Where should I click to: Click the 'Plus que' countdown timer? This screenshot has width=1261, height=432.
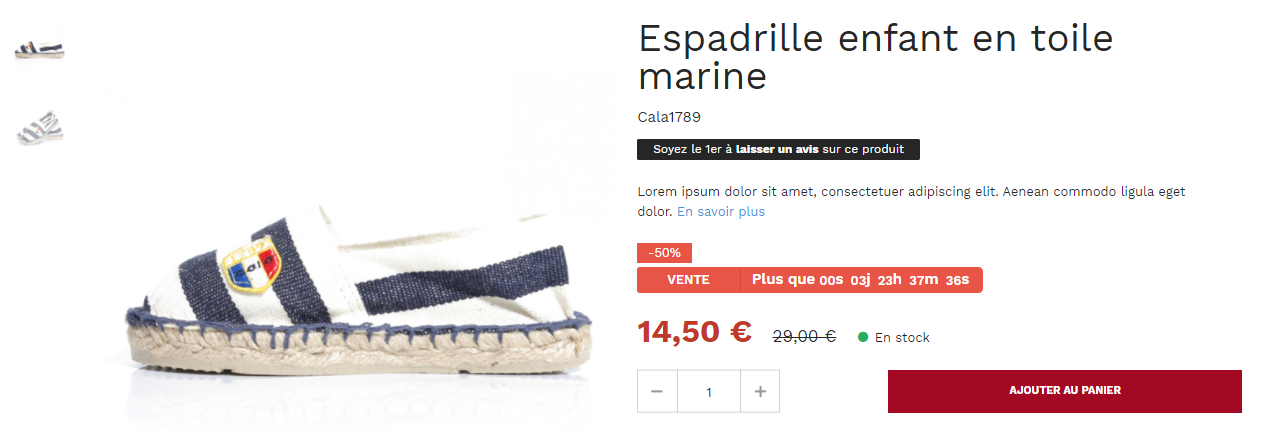pos(861,280)
